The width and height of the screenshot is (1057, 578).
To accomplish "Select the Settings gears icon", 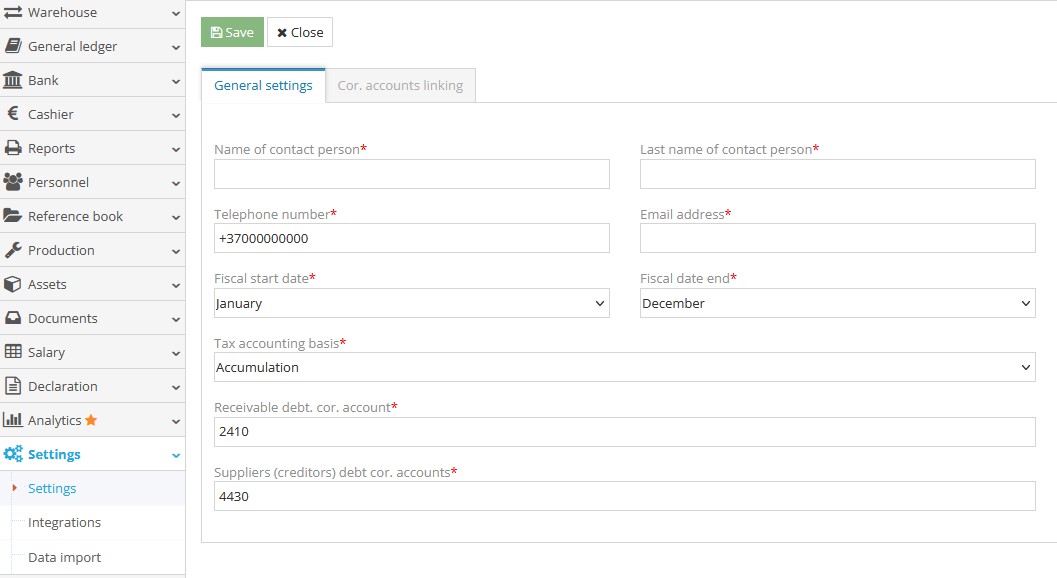I will [x=13, y=454].
